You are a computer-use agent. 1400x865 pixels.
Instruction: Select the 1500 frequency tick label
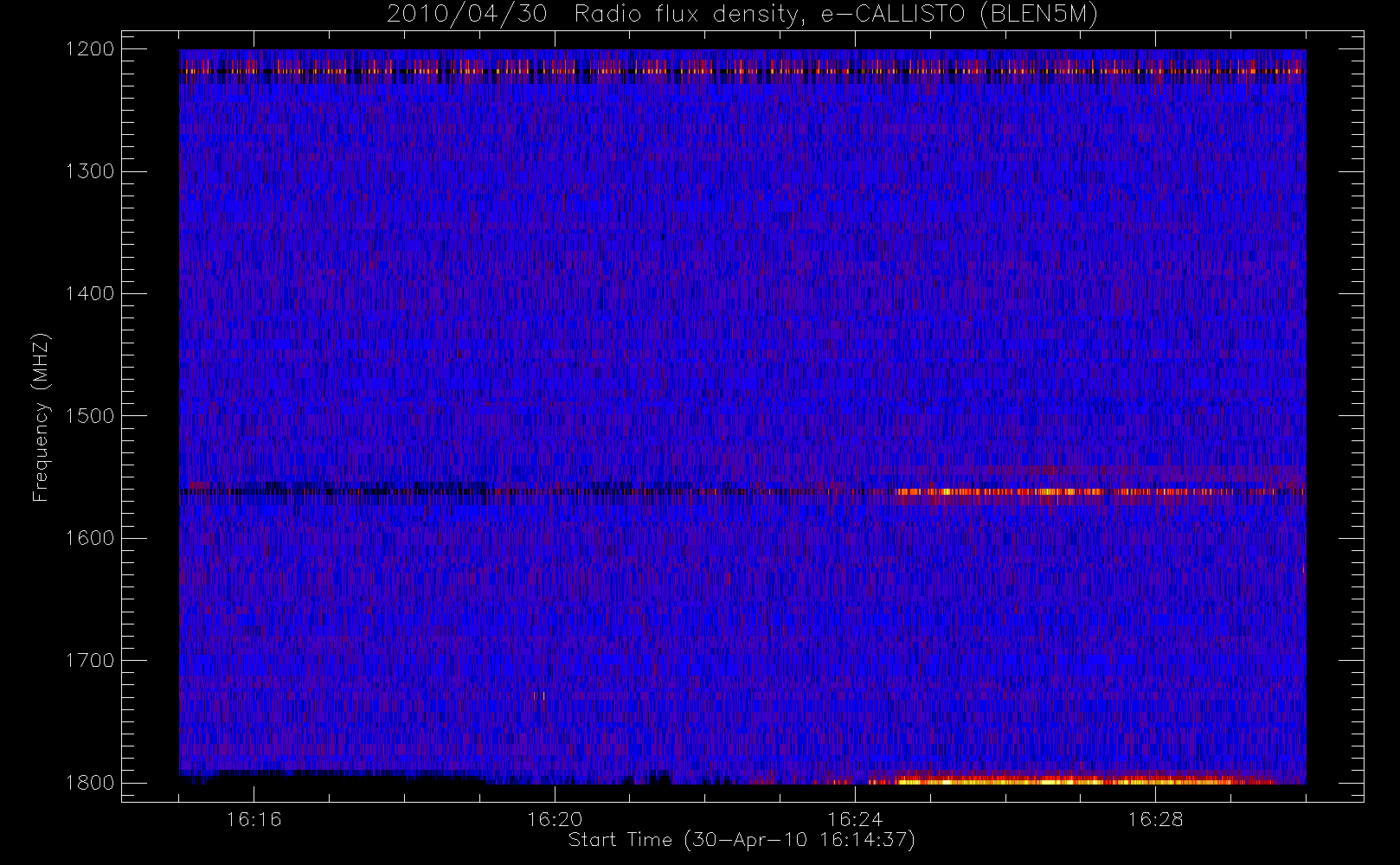(90, 416)
